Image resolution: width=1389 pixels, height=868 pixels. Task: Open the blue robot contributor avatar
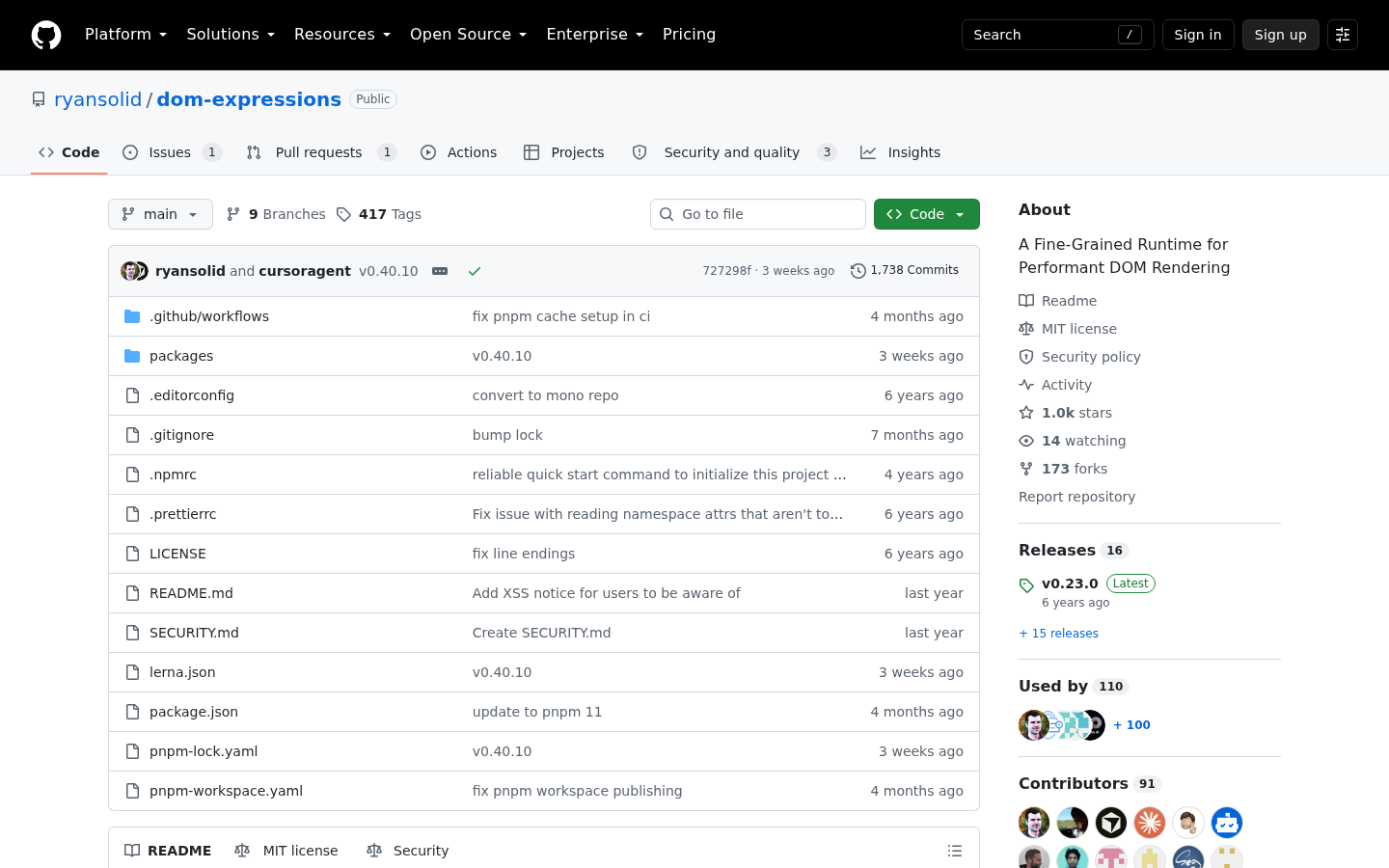(1227, 823)
